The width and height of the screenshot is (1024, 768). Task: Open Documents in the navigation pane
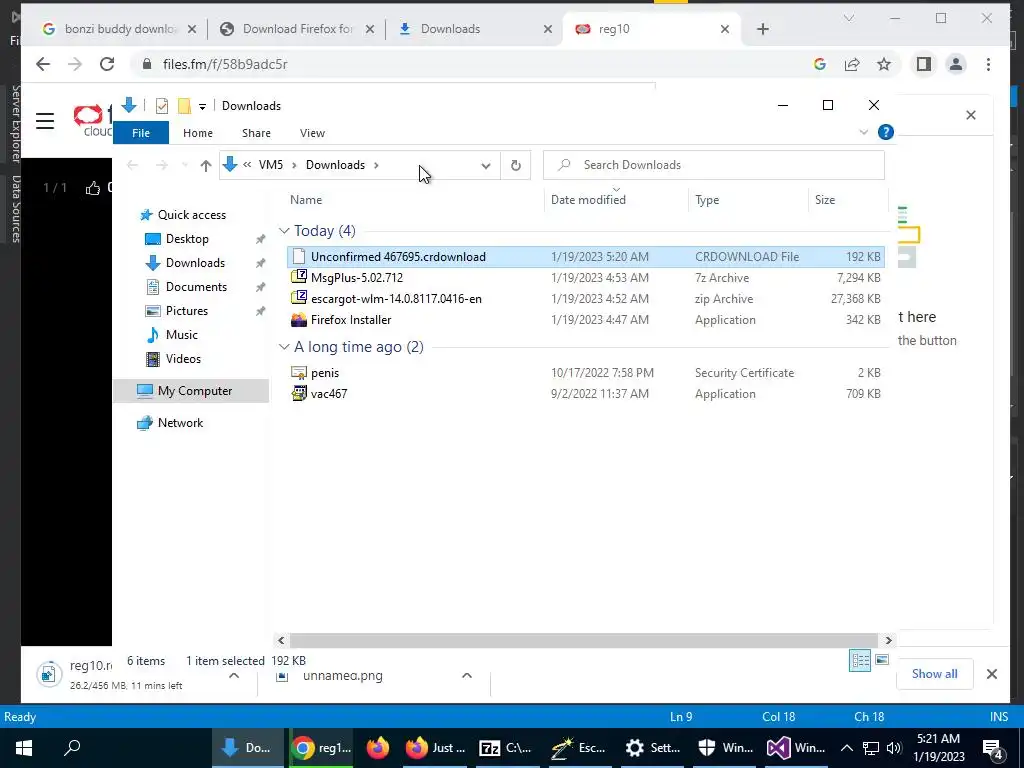point(196,287)
